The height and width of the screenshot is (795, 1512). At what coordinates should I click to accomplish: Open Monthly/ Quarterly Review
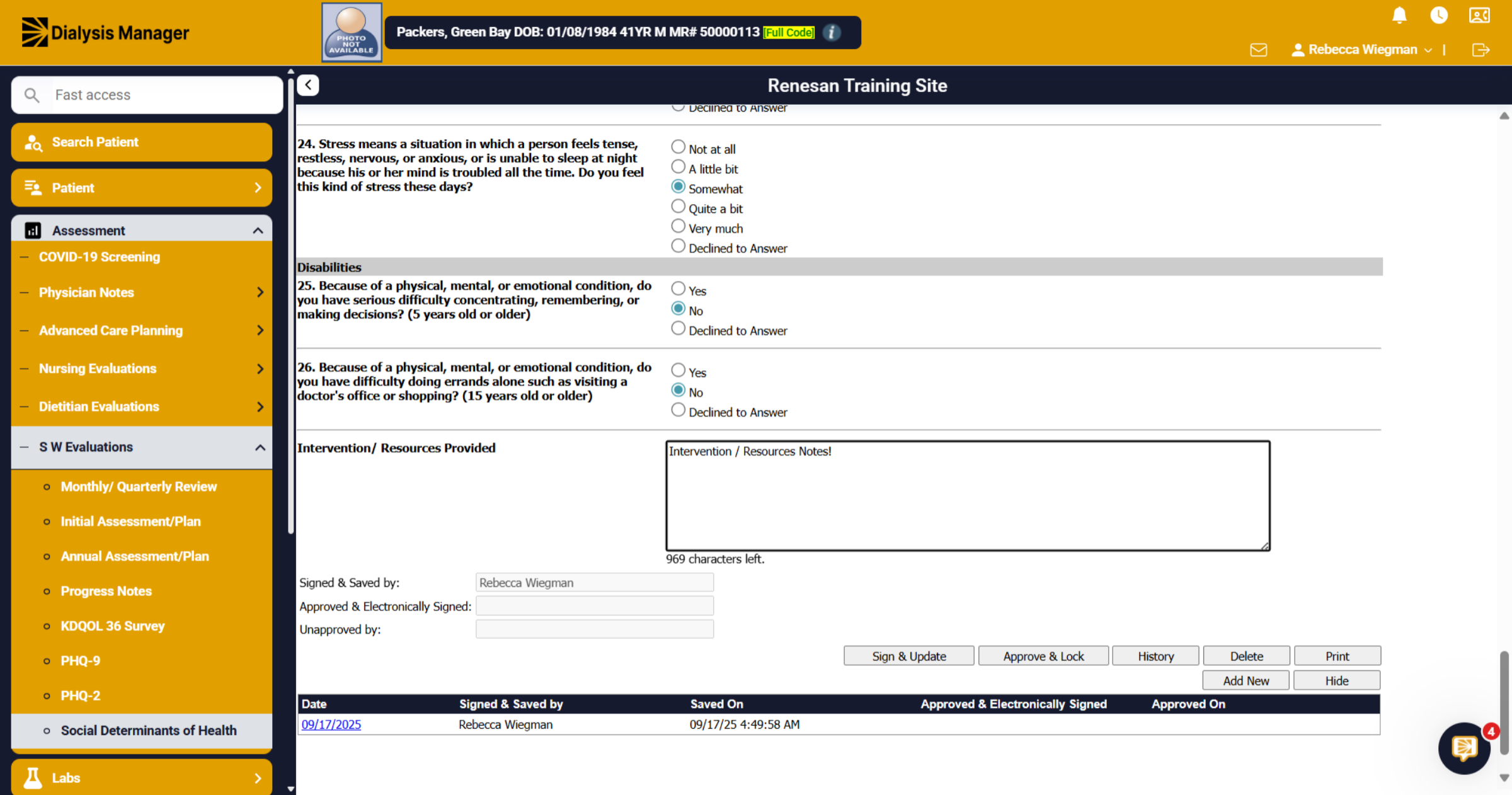(x=139, y=486)
